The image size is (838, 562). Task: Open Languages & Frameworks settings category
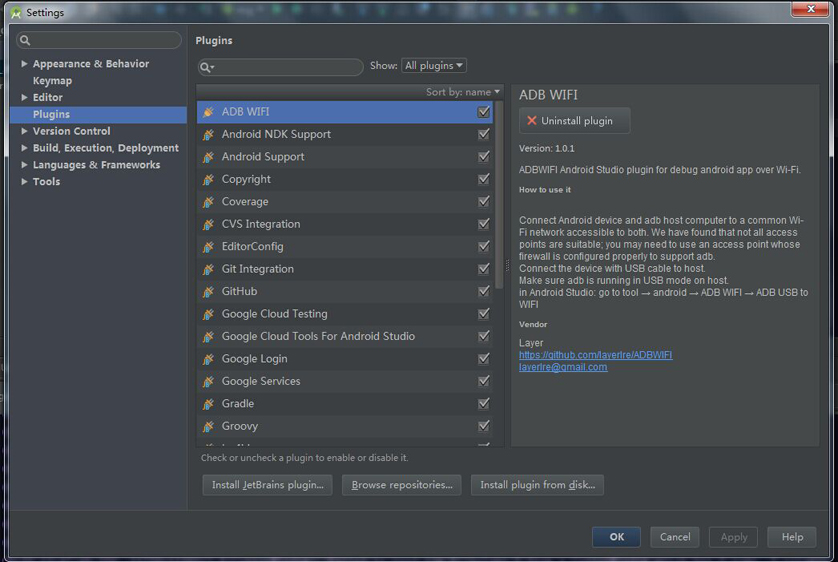[x=96, y=165]
